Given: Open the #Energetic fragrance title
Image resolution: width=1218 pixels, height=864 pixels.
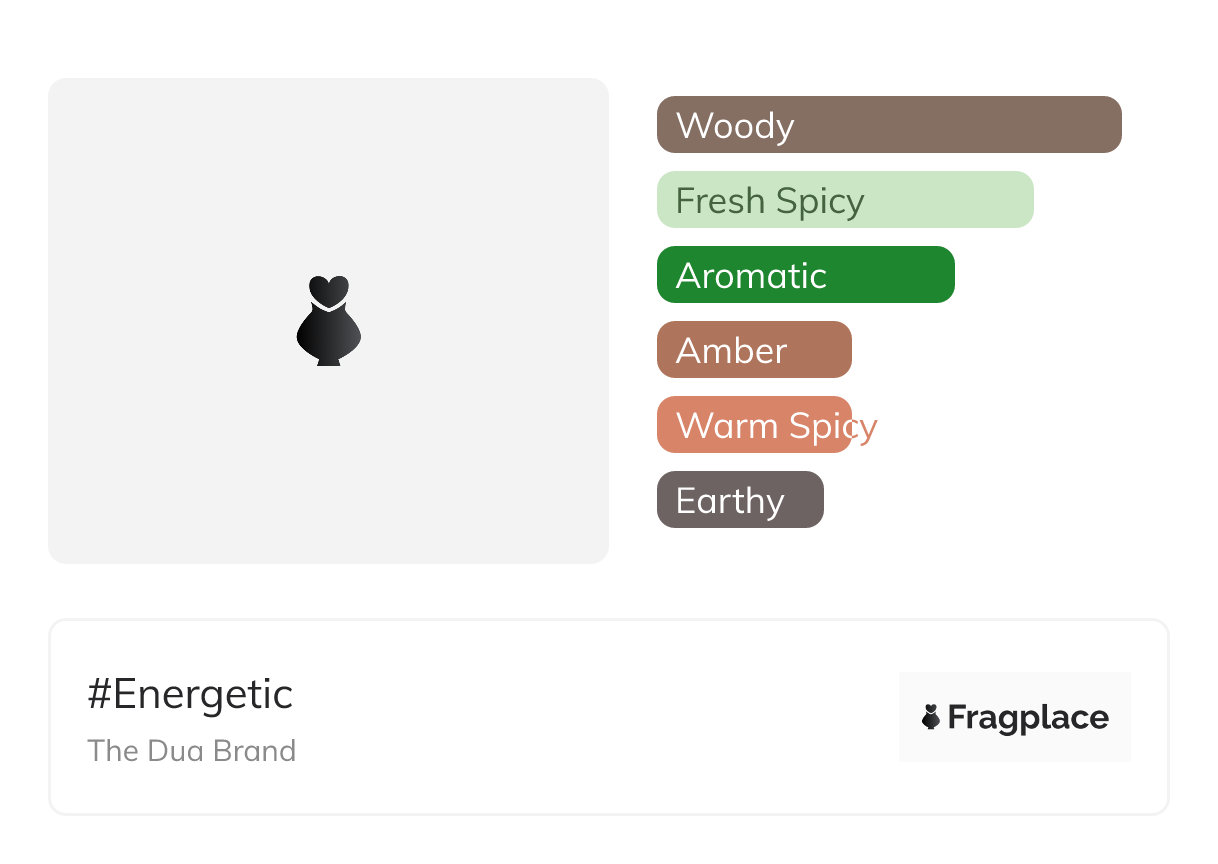Looking at the screenshot, I should click(190, 694).
